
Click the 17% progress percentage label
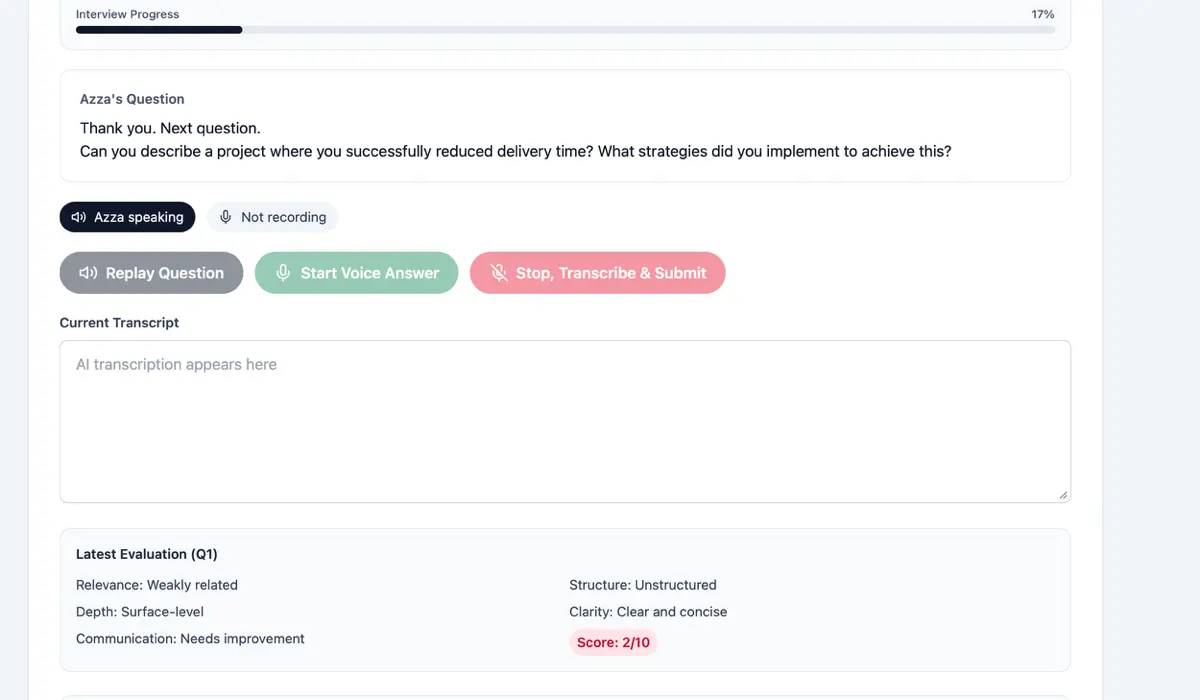1042,14
